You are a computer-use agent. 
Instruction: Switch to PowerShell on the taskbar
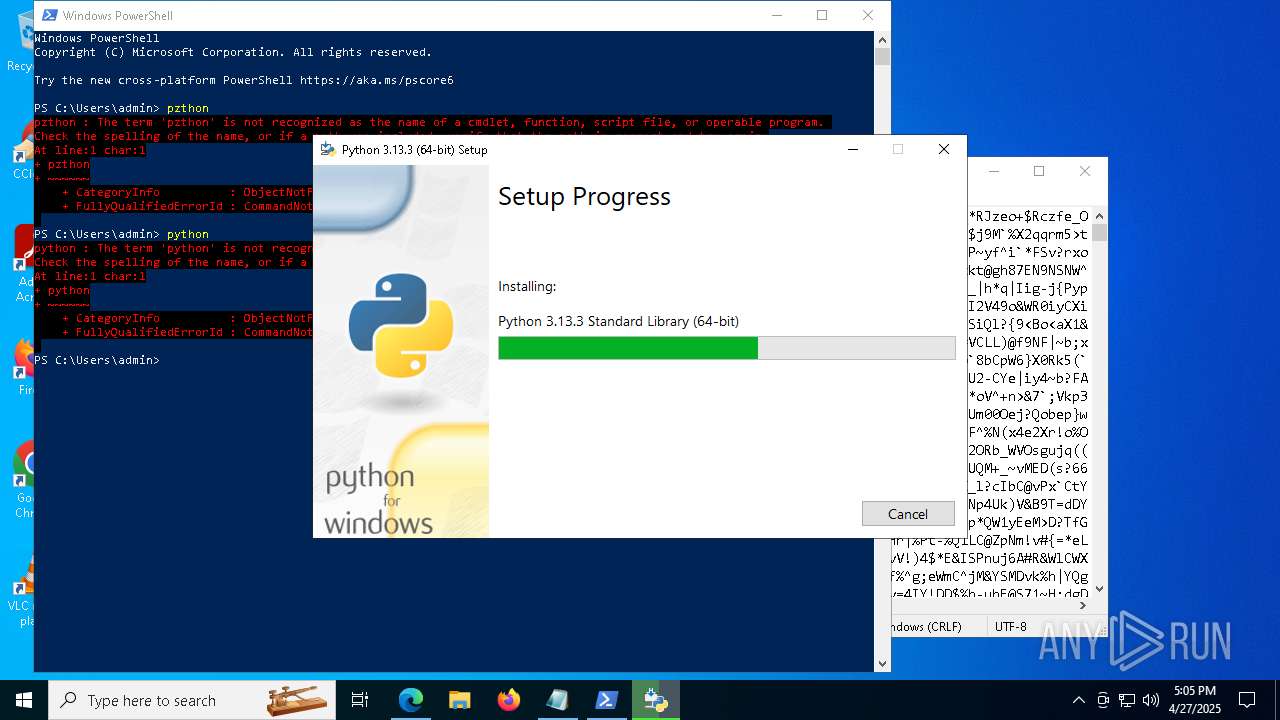[607, 700]
